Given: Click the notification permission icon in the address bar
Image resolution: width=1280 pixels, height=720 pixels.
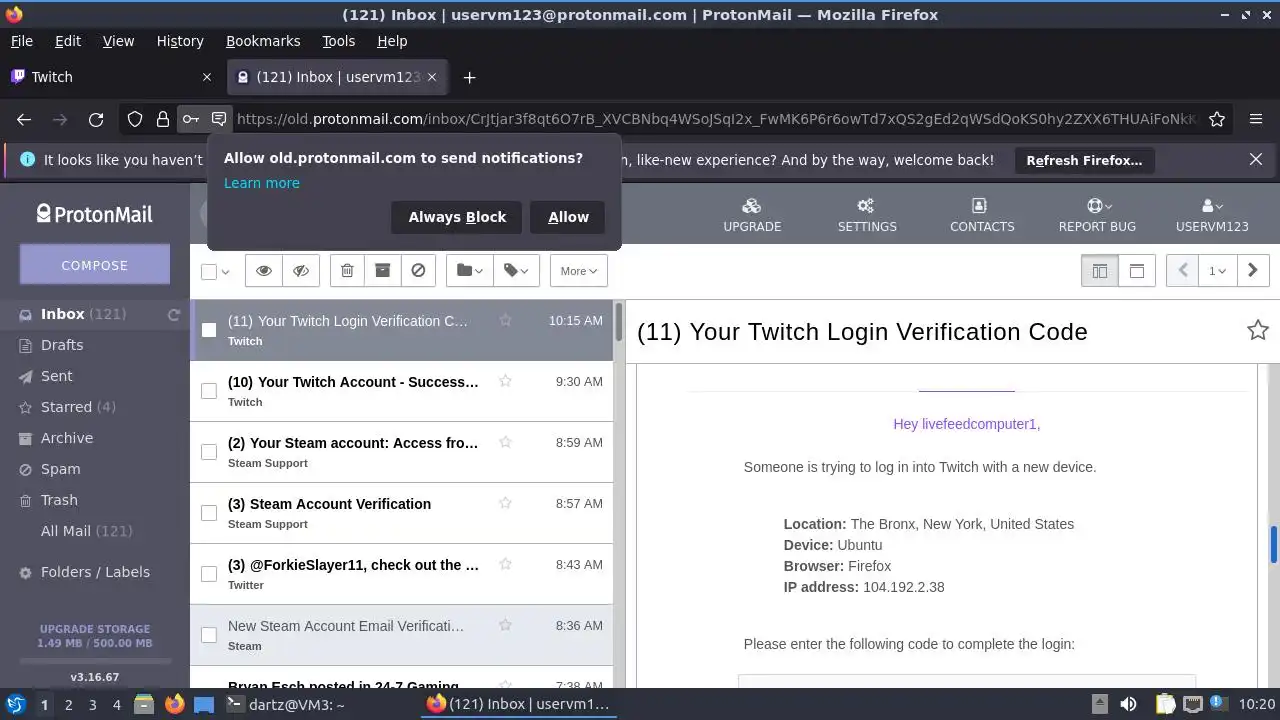Looking at the screenshot, I should tap(219, 119).
